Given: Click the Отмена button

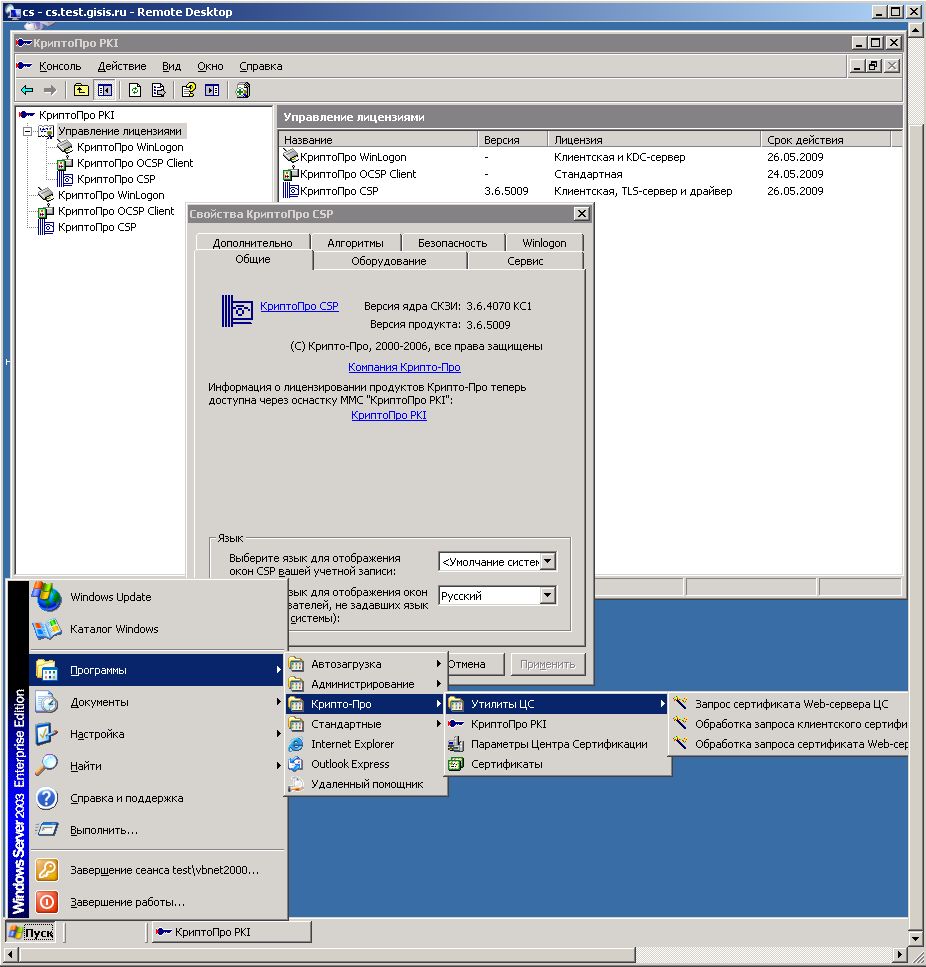Looking at the screenshot, I should (x=476, y=664).
